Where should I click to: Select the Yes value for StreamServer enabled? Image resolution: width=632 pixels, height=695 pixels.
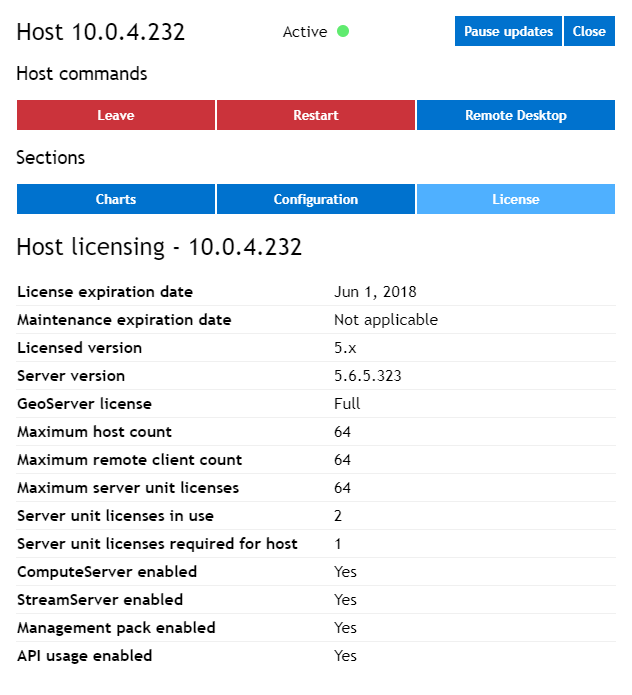pyautogui.click(x=345, y=600)
